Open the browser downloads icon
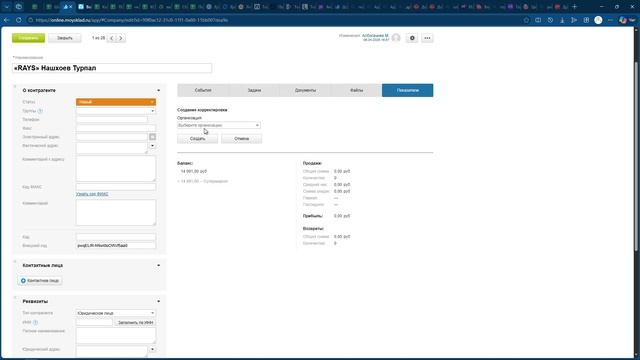Screen dimensions: 640x360 (x=562, y=20)
